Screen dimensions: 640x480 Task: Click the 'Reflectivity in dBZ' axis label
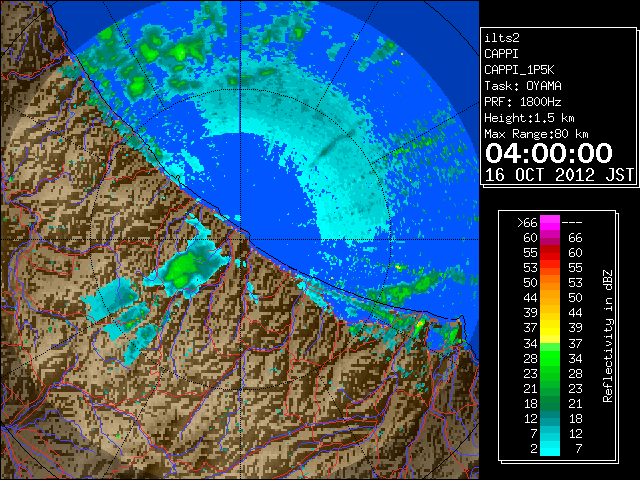607,336
